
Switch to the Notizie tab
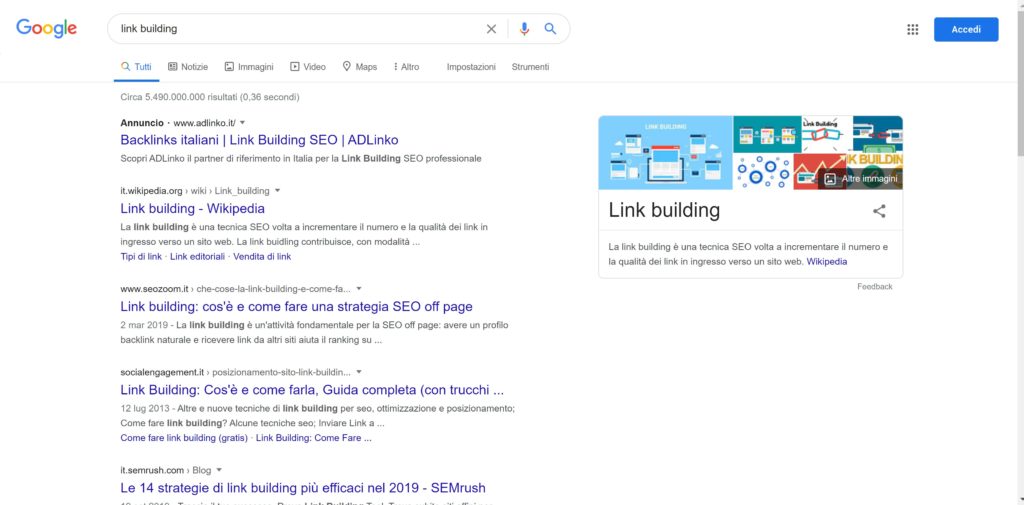tap(188, 67)
